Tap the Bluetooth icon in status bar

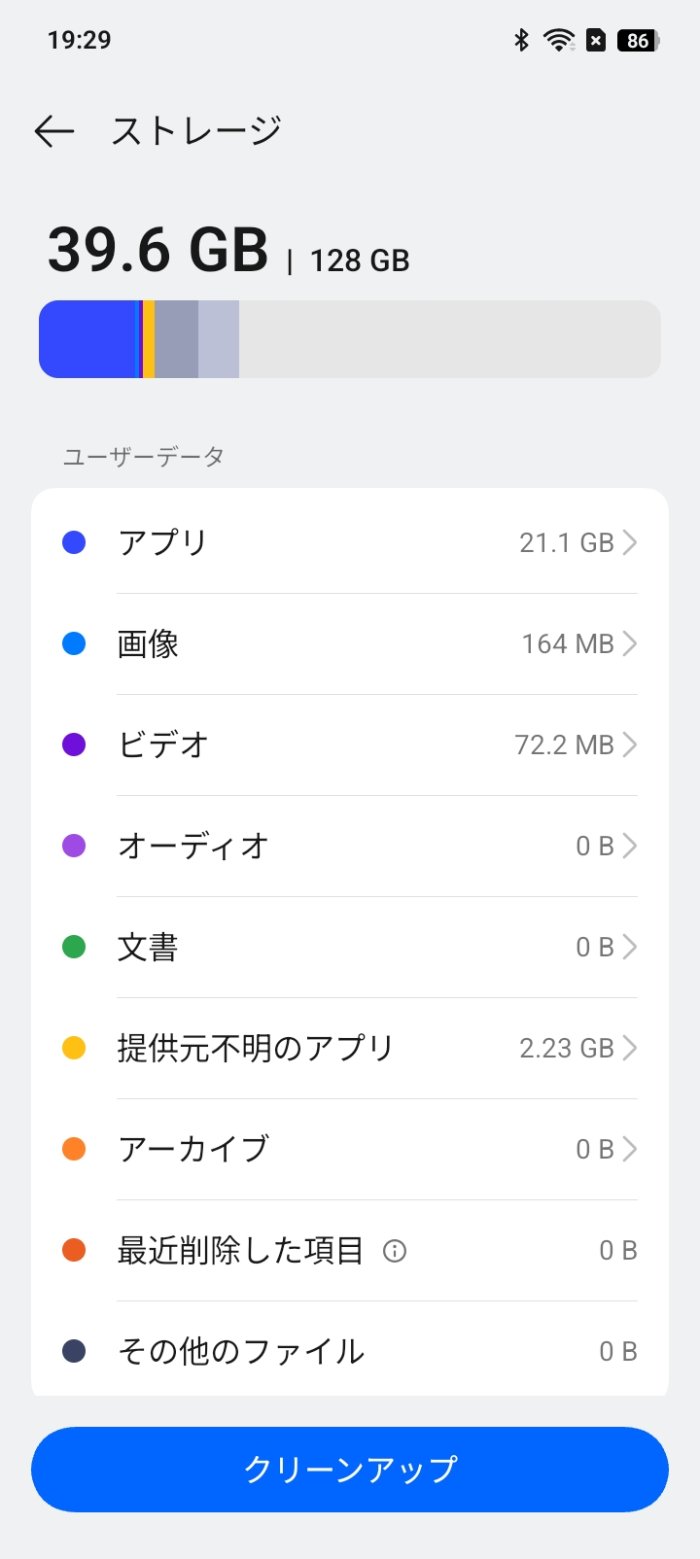point(520,40)
